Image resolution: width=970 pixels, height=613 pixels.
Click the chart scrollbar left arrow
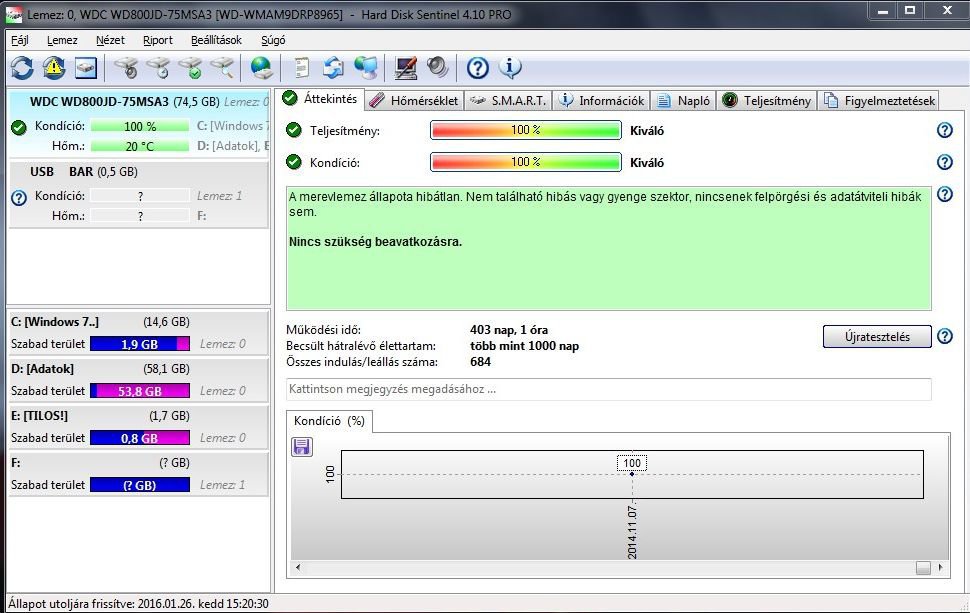click(298, 567)
